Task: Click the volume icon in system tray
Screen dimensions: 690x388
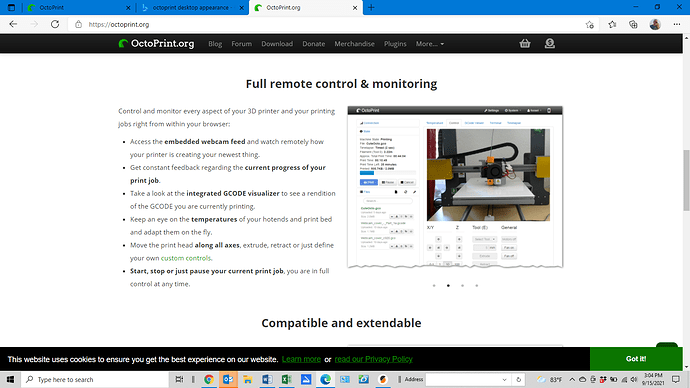Action: (634, 379)
